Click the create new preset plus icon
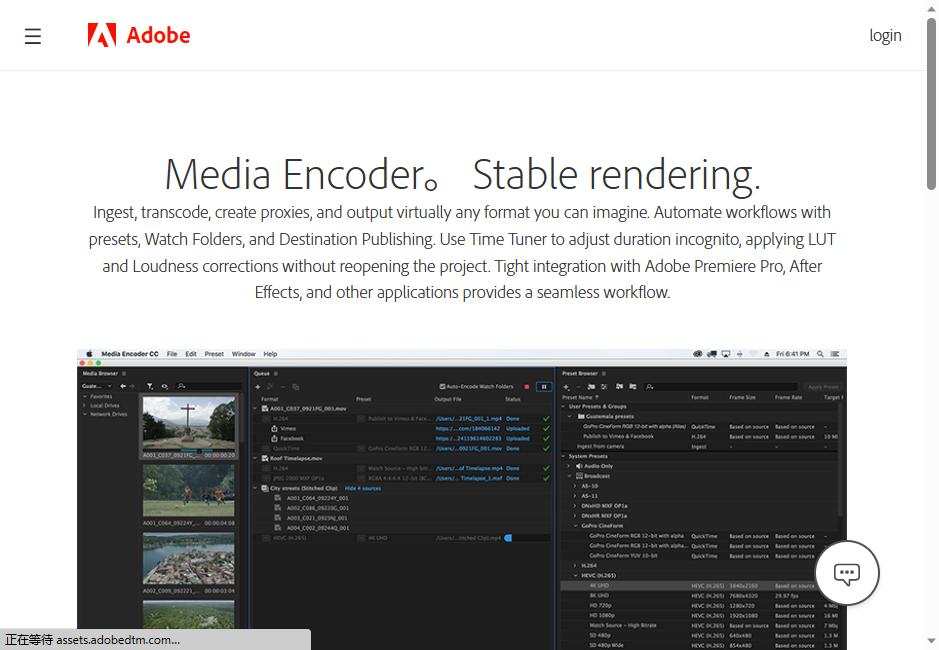939x650 pixels. tap(566, 386)
